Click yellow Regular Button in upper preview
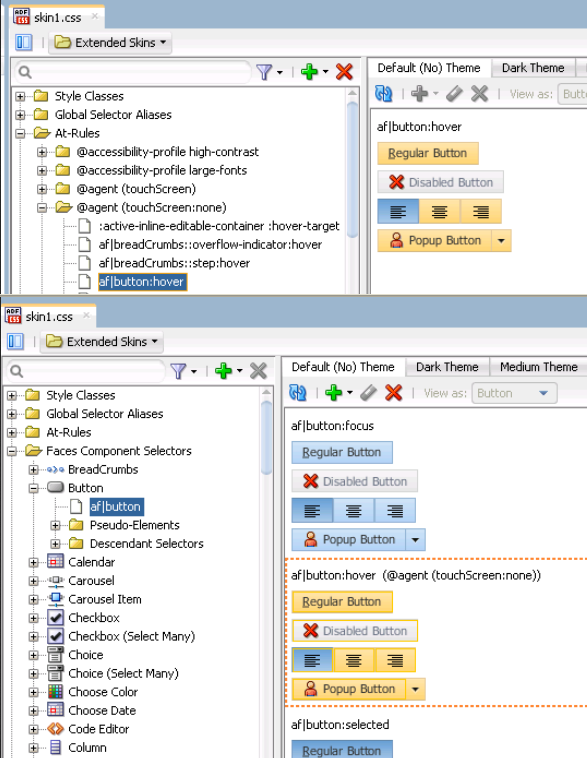This screenshot has width=587, height=758. (x=428, y=153)
